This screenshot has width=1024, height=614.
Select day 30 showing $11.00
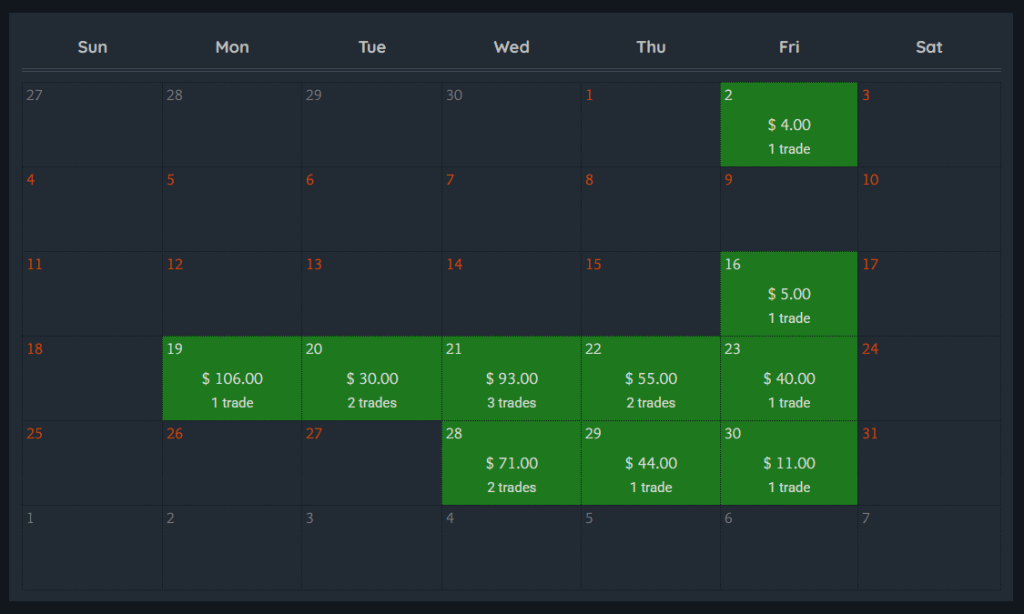[x=789, y=463]
